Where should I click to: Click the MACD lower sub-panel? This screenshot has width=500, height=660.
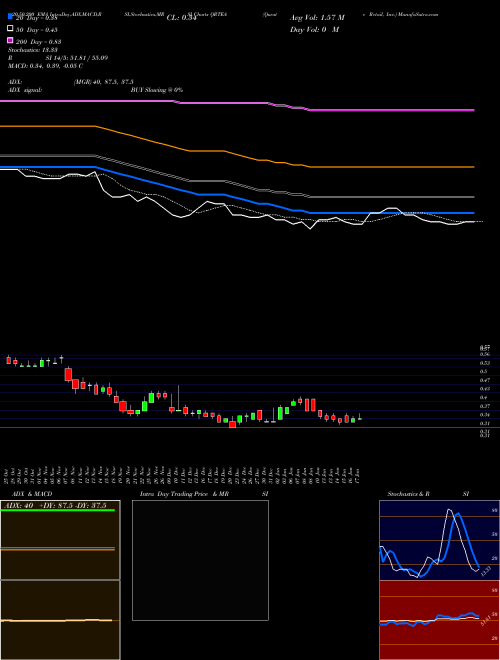coord(60,620)
